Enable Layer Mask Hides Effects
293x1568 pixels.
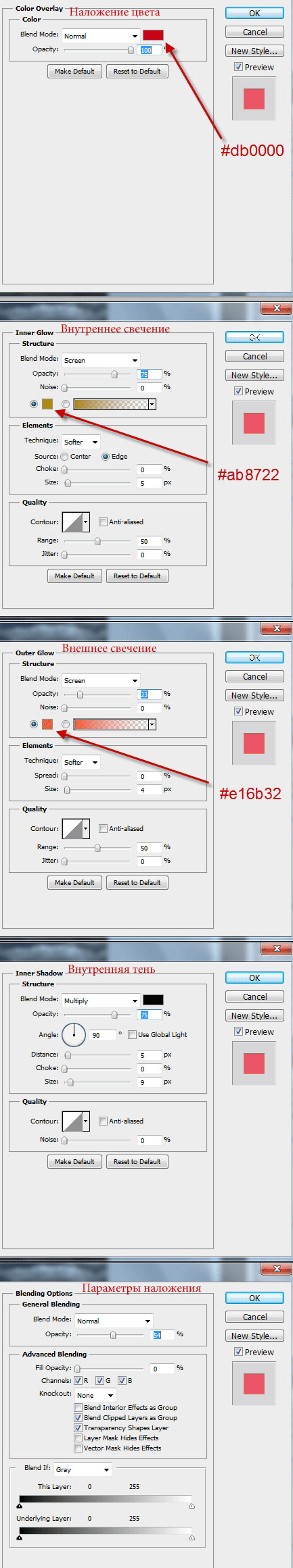pyautogui.click(x=78, y=1438)
